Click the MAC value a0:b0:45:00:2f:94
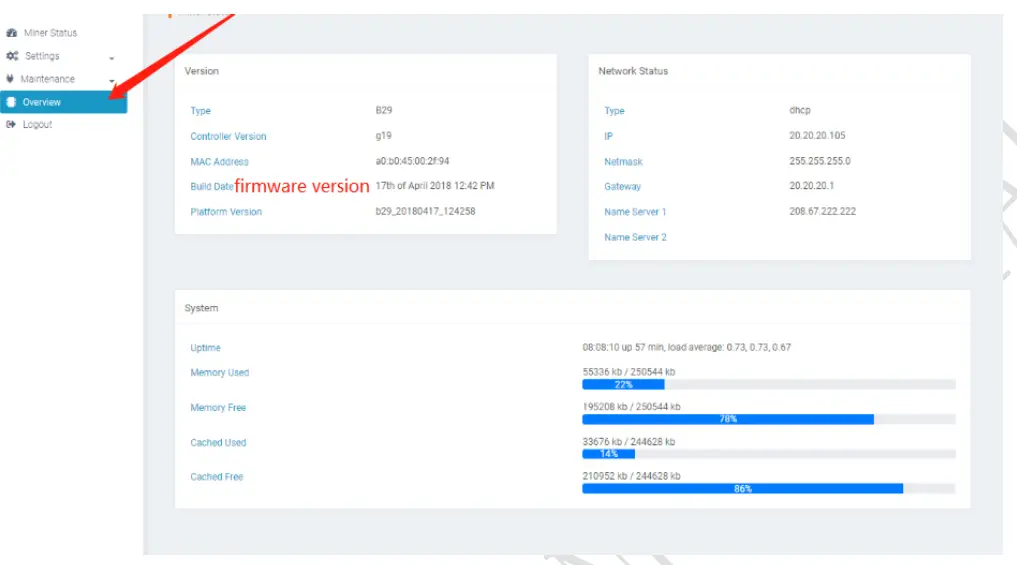 (413, 161)
